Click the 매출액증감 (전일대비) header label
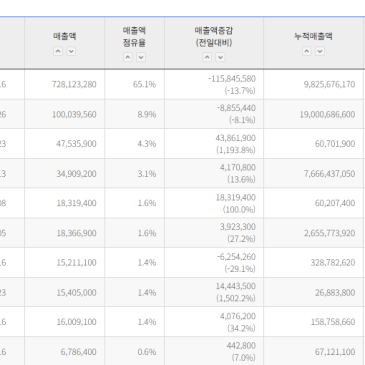The width and height of the screenshot is (365, 365). point(214,36)
